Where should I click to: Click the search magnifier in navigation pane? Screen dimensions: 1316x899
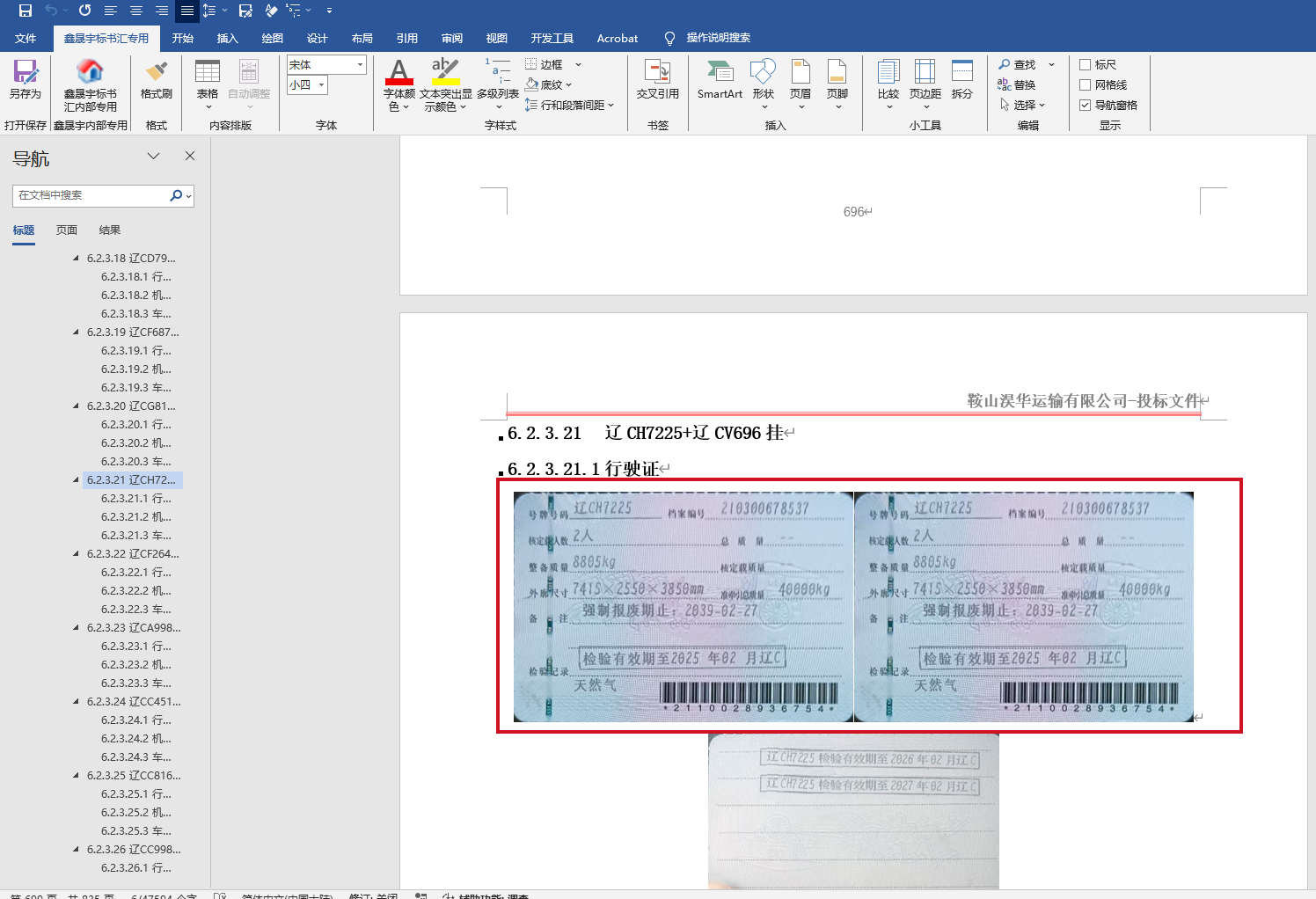coord(176,195)
